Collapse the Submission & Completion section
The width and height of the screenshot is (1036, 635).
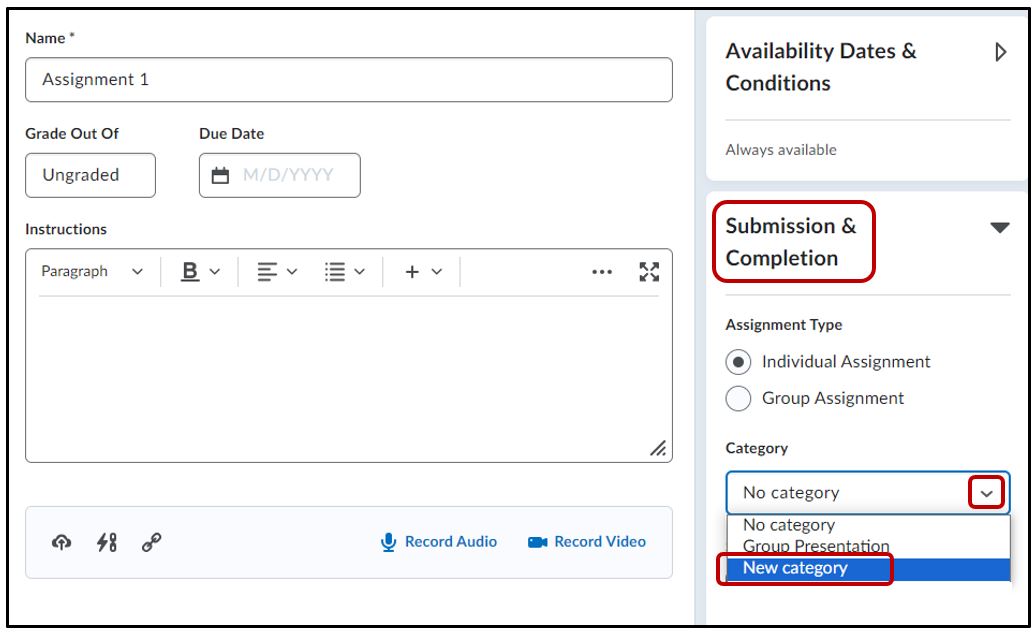(999, 228)
